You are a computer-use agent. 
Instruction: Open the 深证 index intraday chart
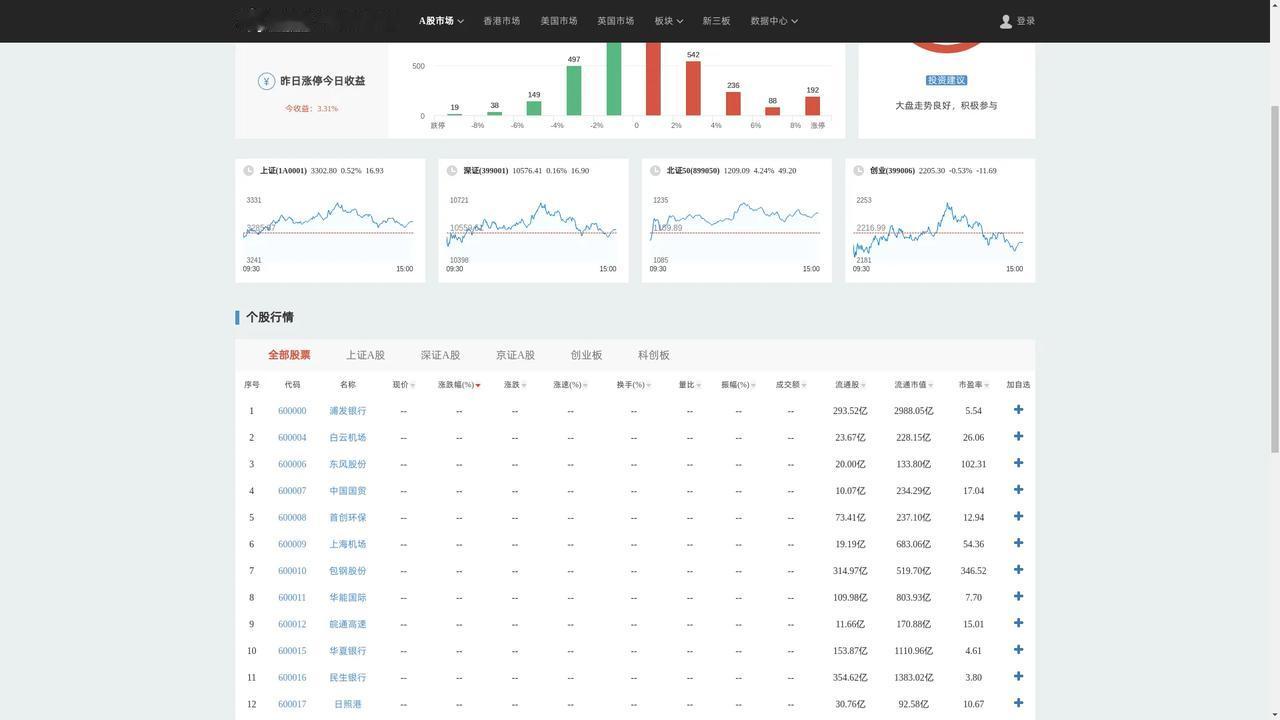pos(533,232)
